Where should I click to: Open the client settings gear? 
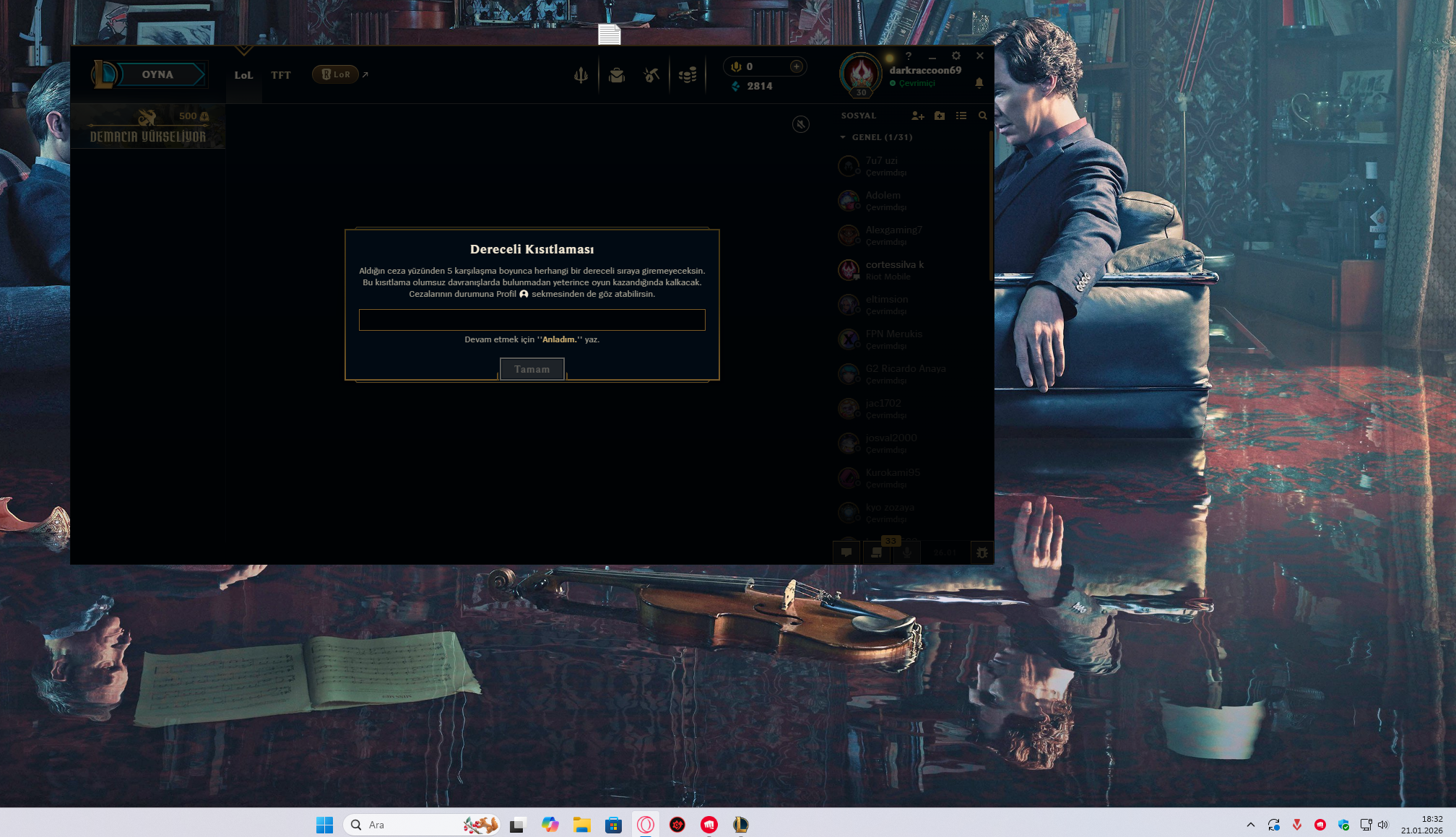click(956, 56)
